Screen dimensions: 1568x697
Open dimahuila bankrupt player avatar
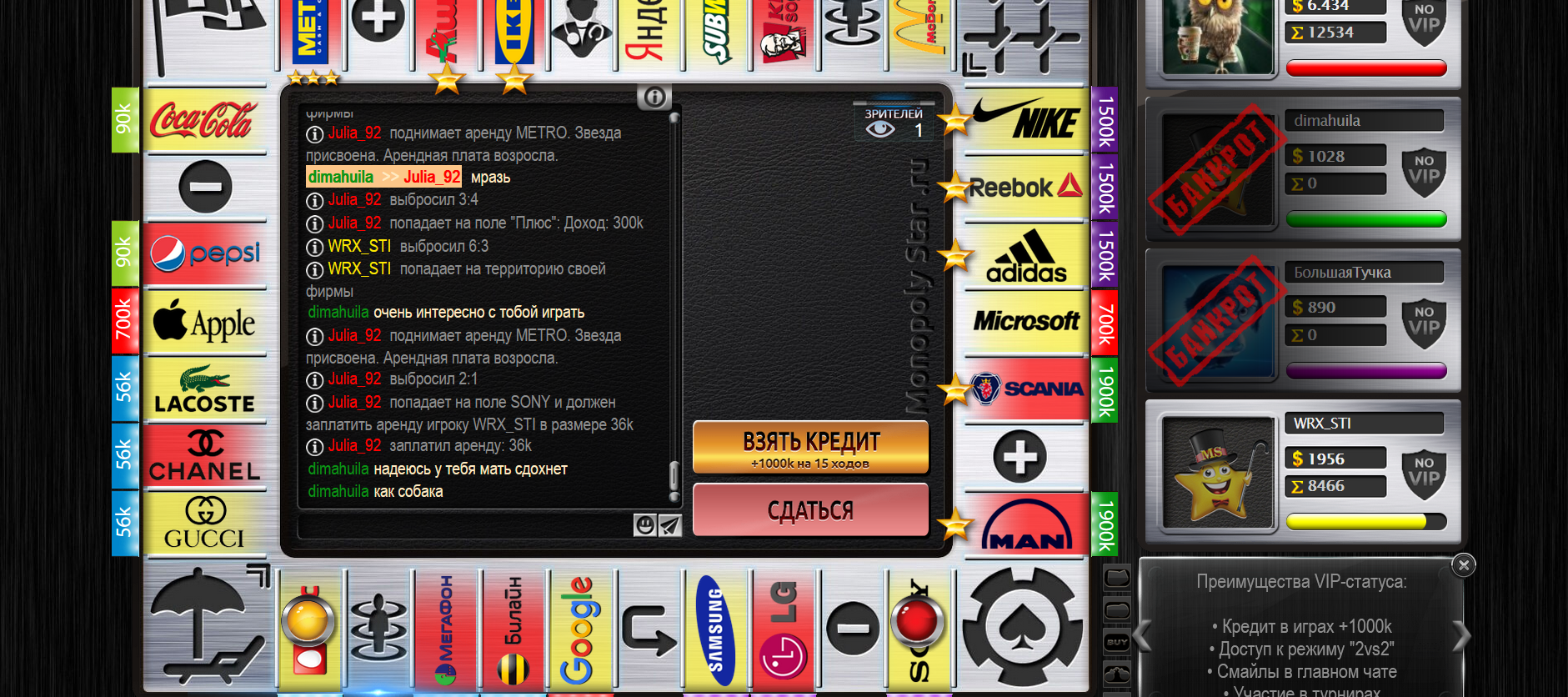[1218, 170]
